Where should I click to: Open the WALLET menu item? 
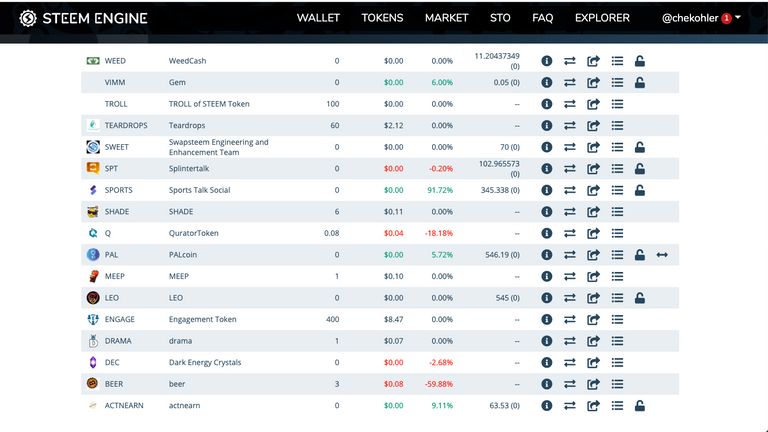[318, 18]
